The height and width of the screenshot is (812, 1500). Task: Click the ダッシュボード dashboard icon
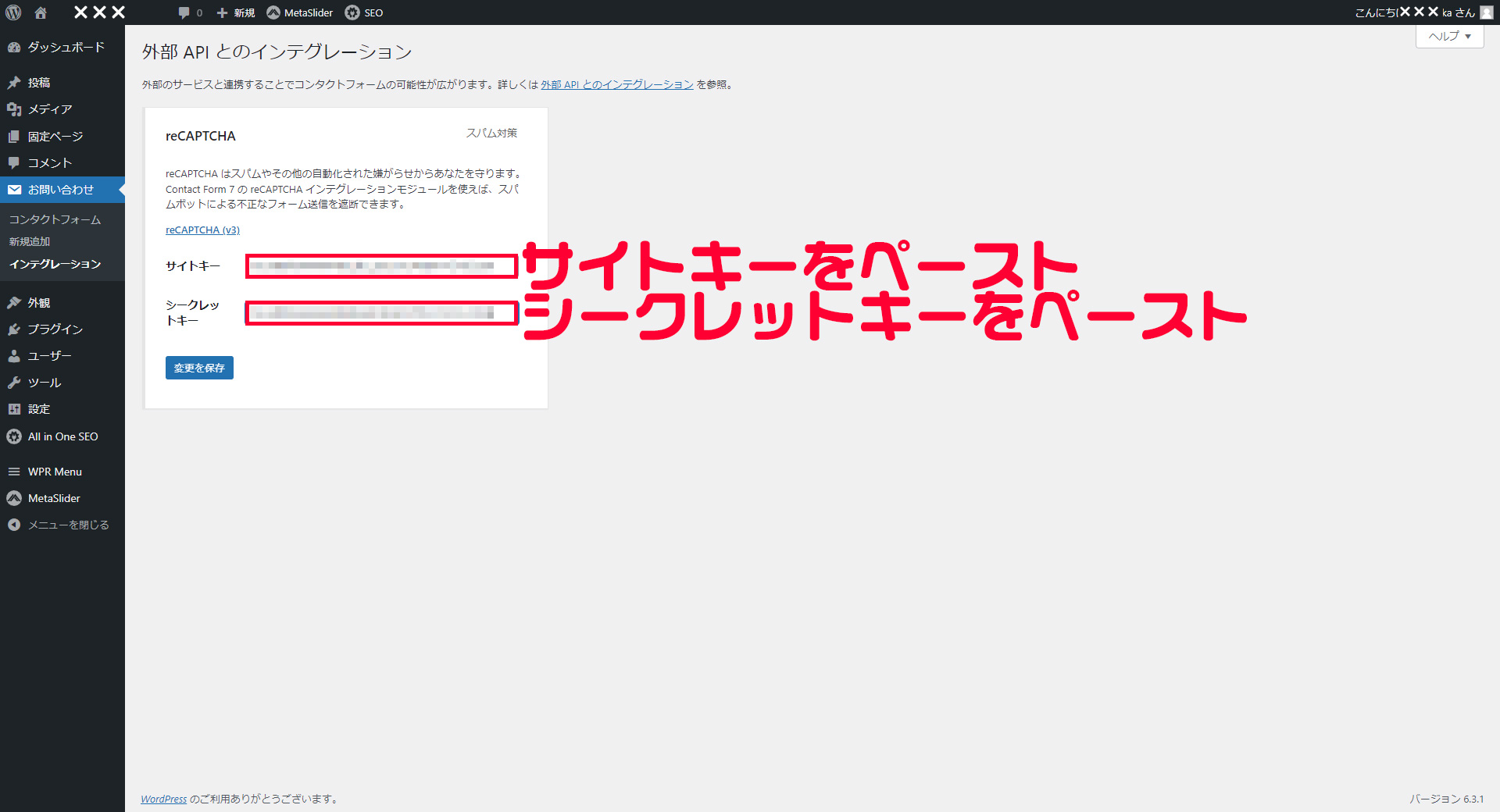tap(14, 48)
